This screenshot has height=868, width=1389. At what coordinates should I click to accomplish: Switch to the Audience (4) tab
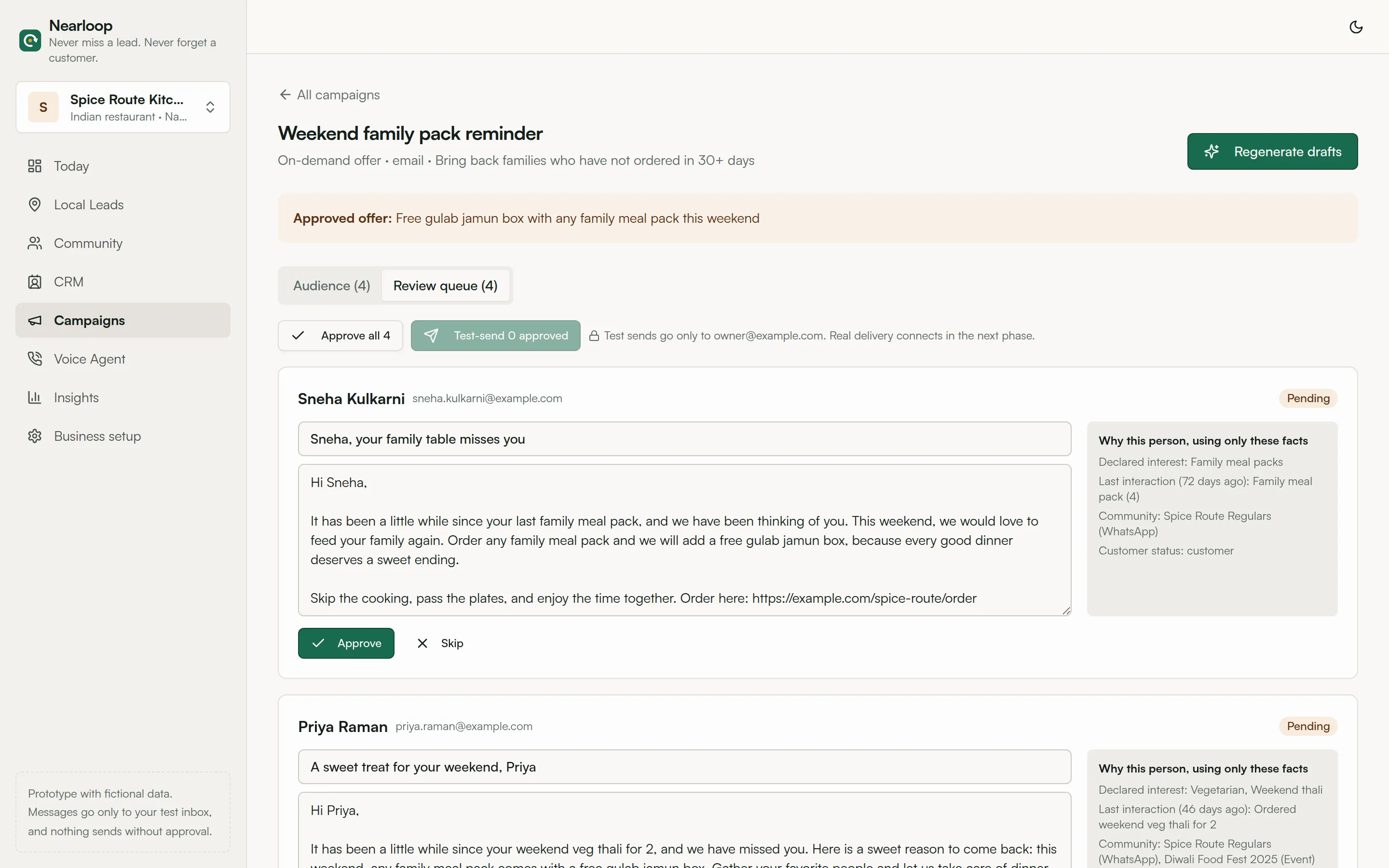(x=331, y=285)
